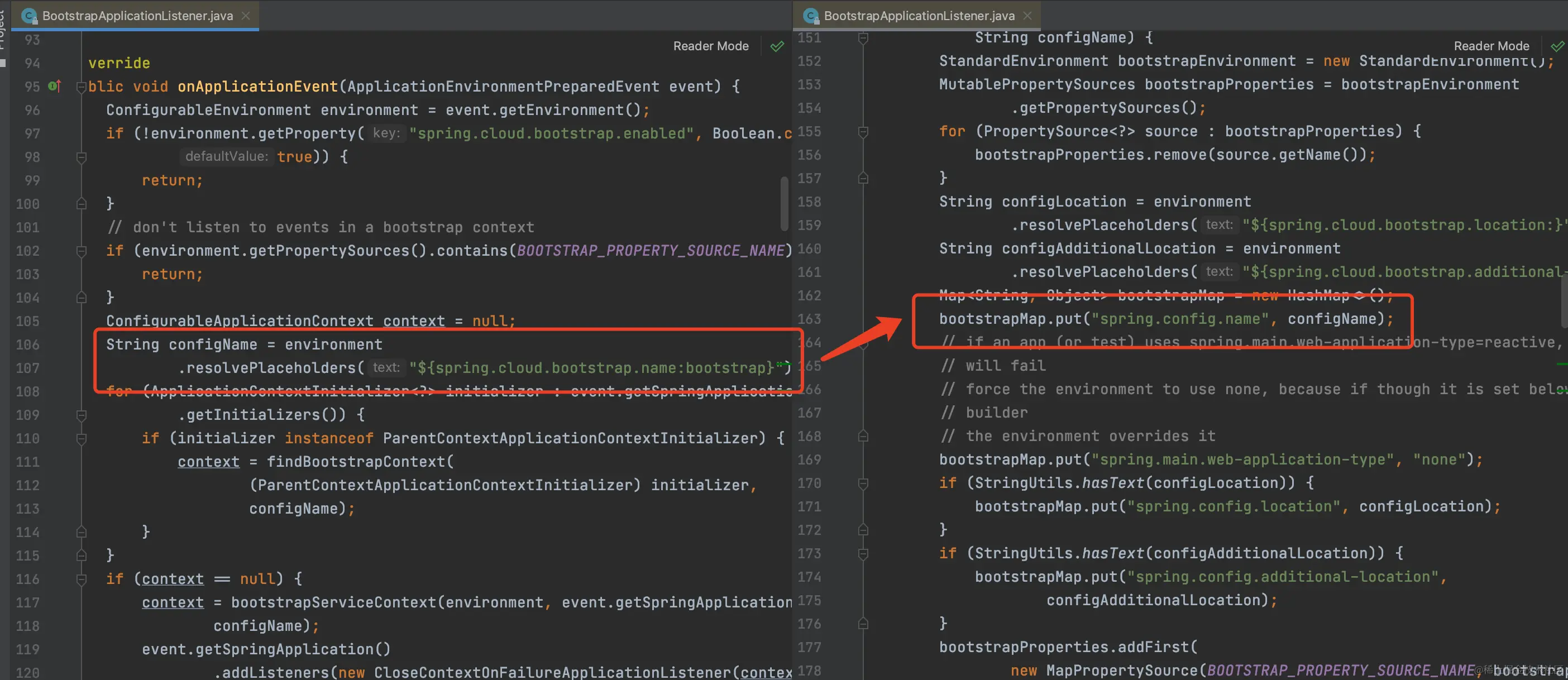
Task: Collapse the fold marker on line 102
Action: pos(81,251)
